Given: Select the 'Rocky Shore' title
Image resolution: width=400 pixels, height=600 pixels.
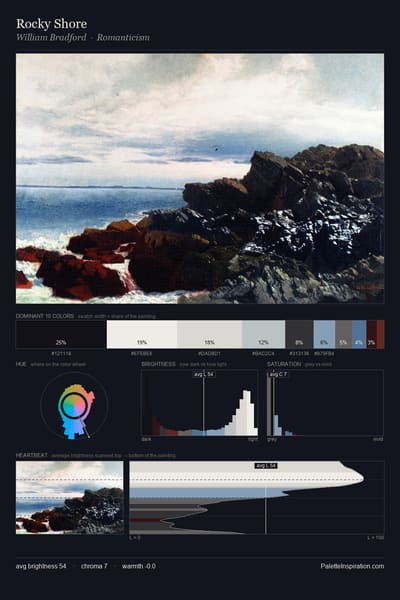Looking at the screenshot, I should point(51,24).
